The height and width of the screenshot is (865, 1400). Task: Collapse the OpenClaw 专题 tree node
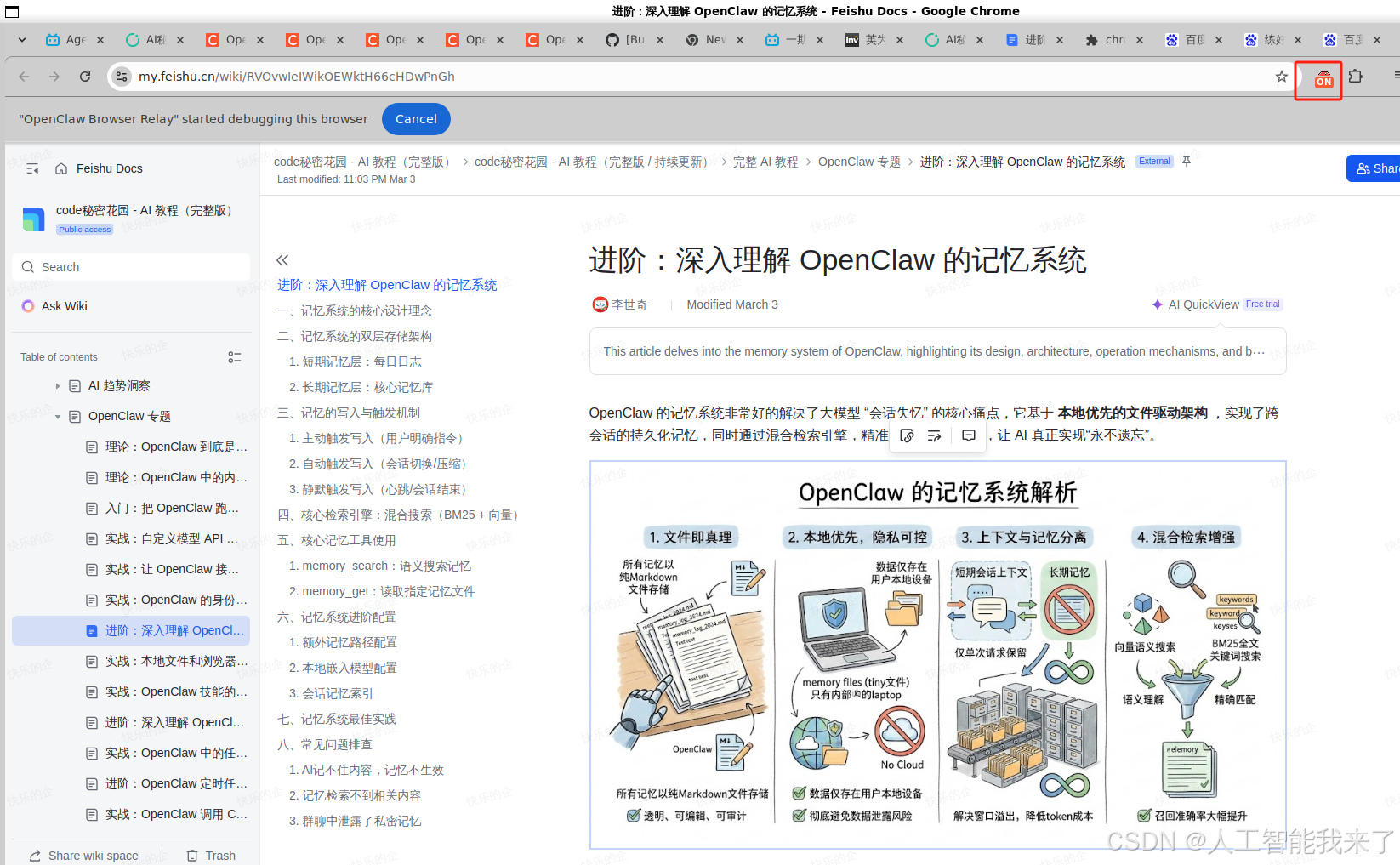[x=58, y=417]
